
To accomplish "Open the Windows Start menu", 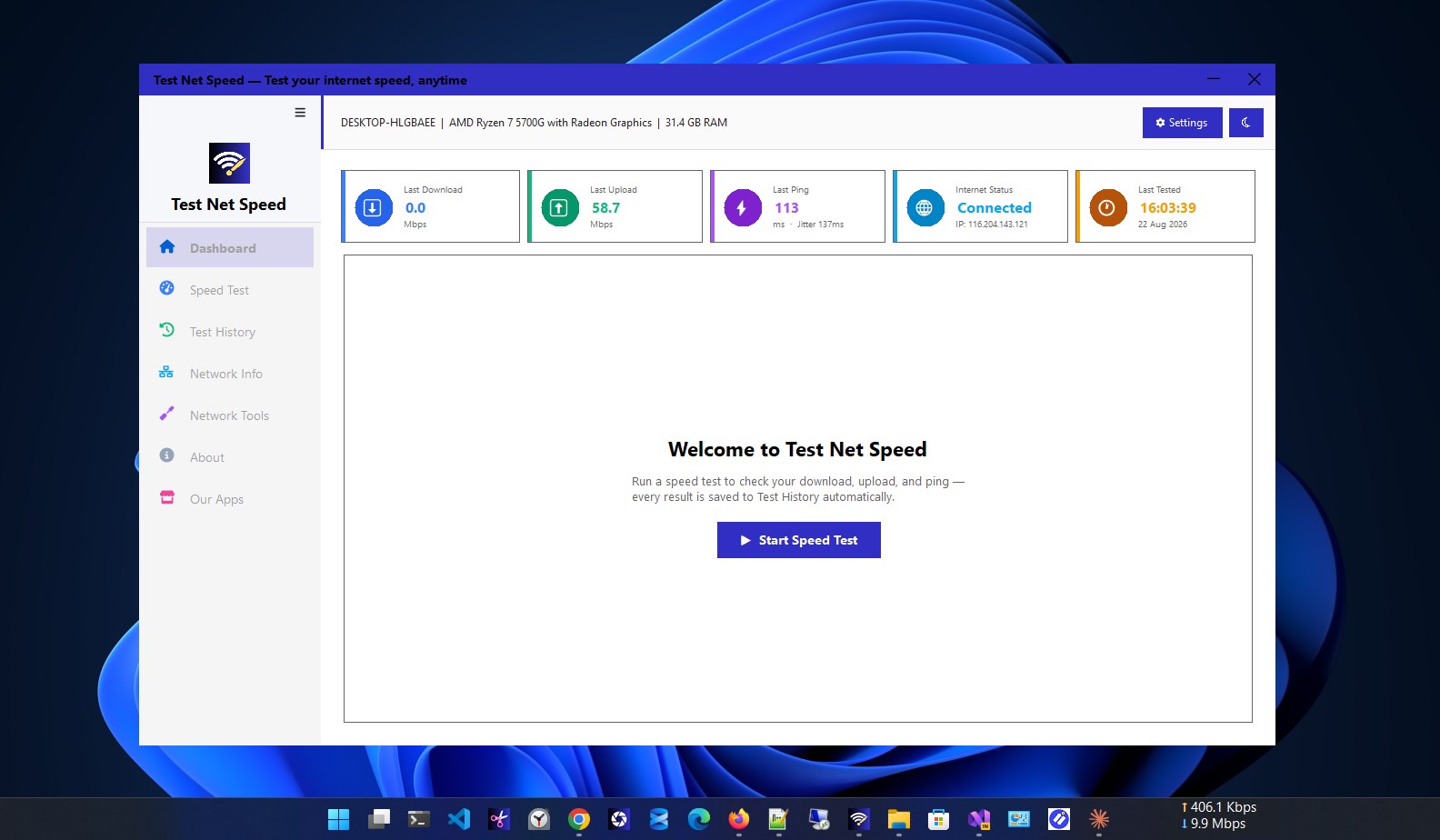I will click(x=338, y=819).
